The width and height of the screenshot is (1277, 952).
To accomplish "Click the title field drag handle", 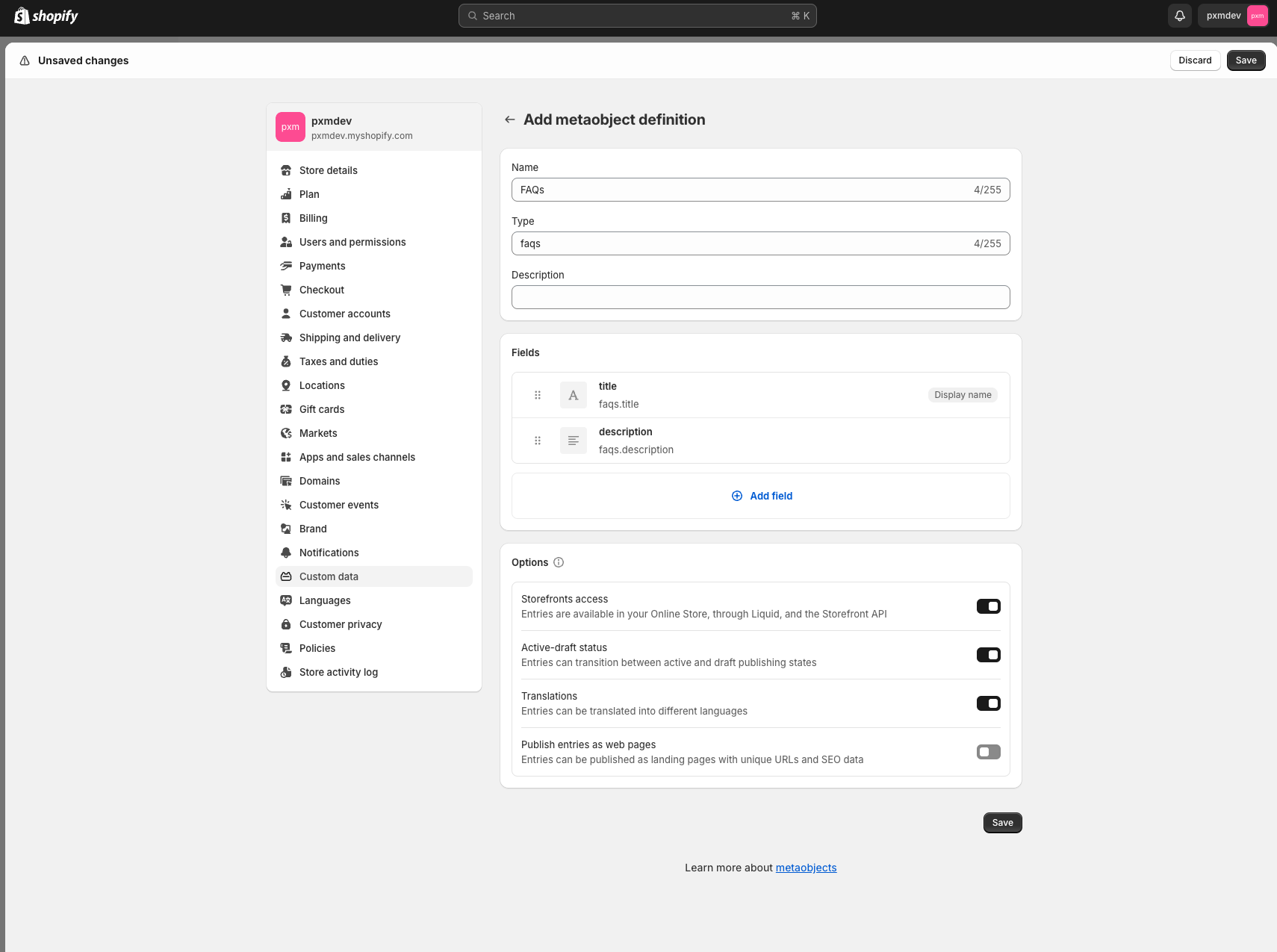I will pyautogui.click(x=538, y=395).
